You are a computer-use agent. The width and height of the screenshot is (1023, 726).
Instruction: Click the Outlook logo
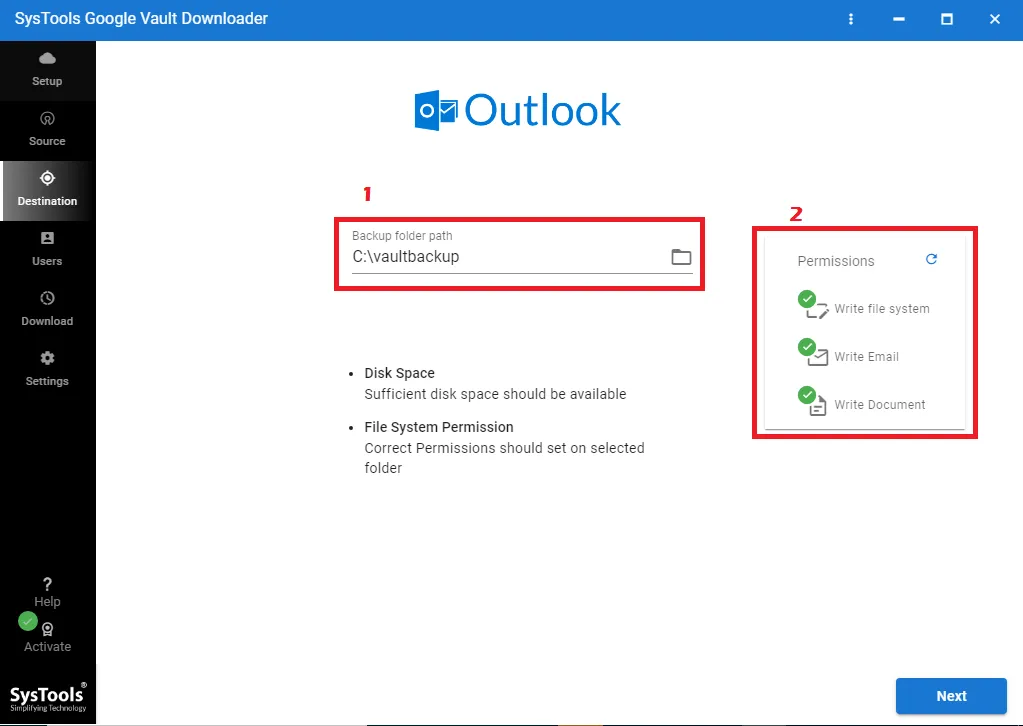pyautogui.click(x=517, y=110)
